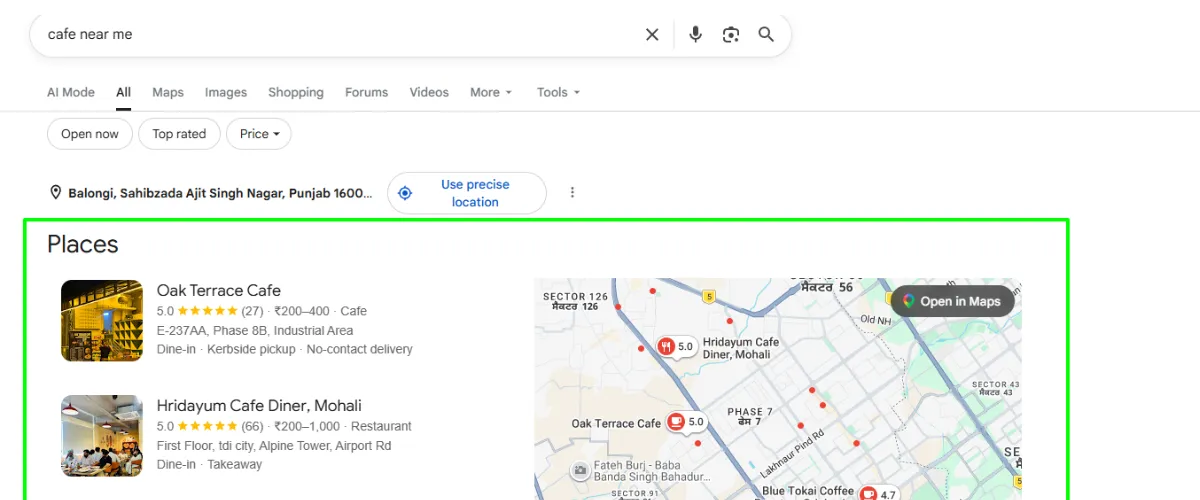This screenshot has width=1200, height=500.
Task: Click the five-star rating of Hridayum Cafe Diner
Action: pyautogui.click(x=207, y=426)
